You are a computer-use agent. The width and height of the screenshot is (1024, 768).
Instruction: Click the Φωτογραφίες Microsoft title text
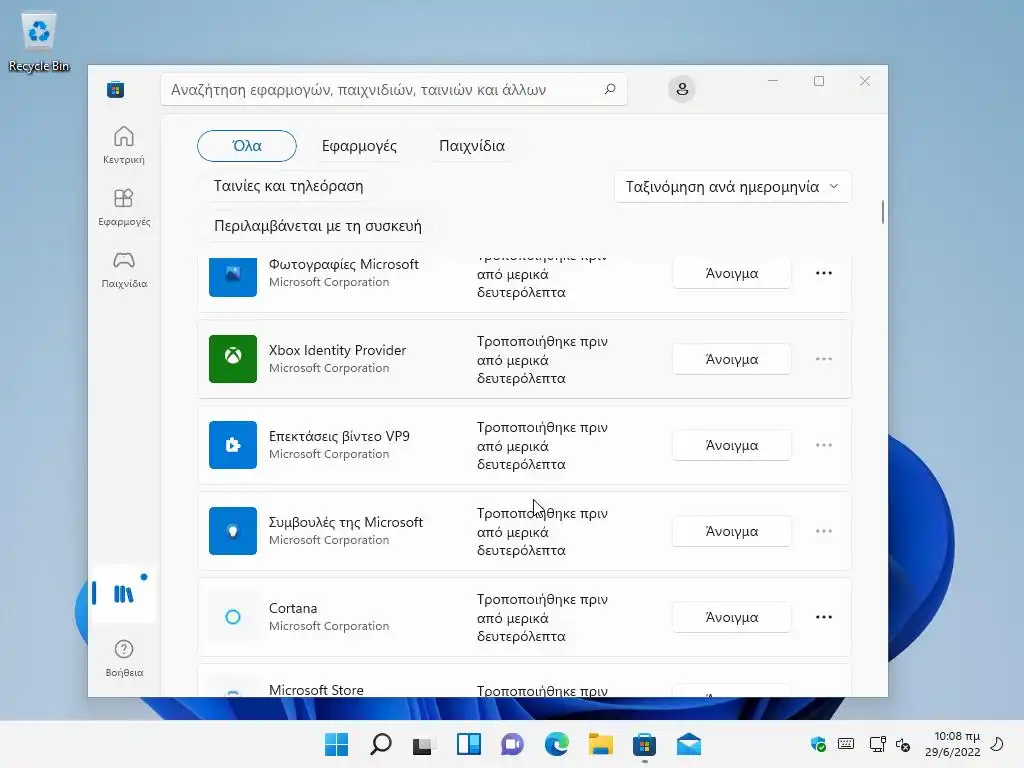pyautogui.click(x=344, y=264)
